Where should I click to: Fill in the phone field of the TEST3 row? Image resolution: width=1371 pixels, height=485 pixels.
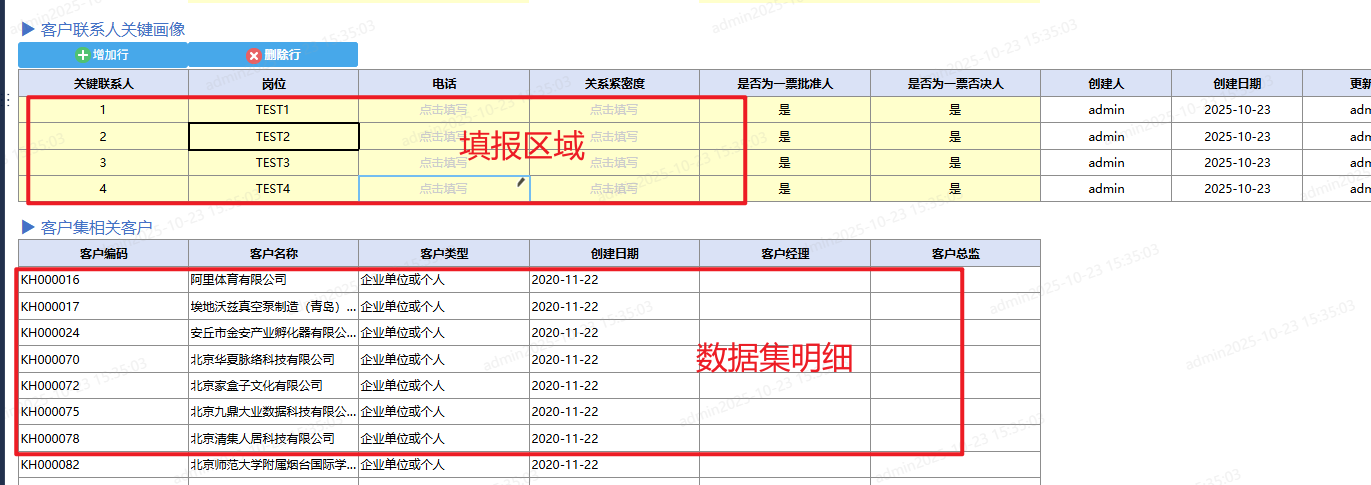(x=444, y=162)
